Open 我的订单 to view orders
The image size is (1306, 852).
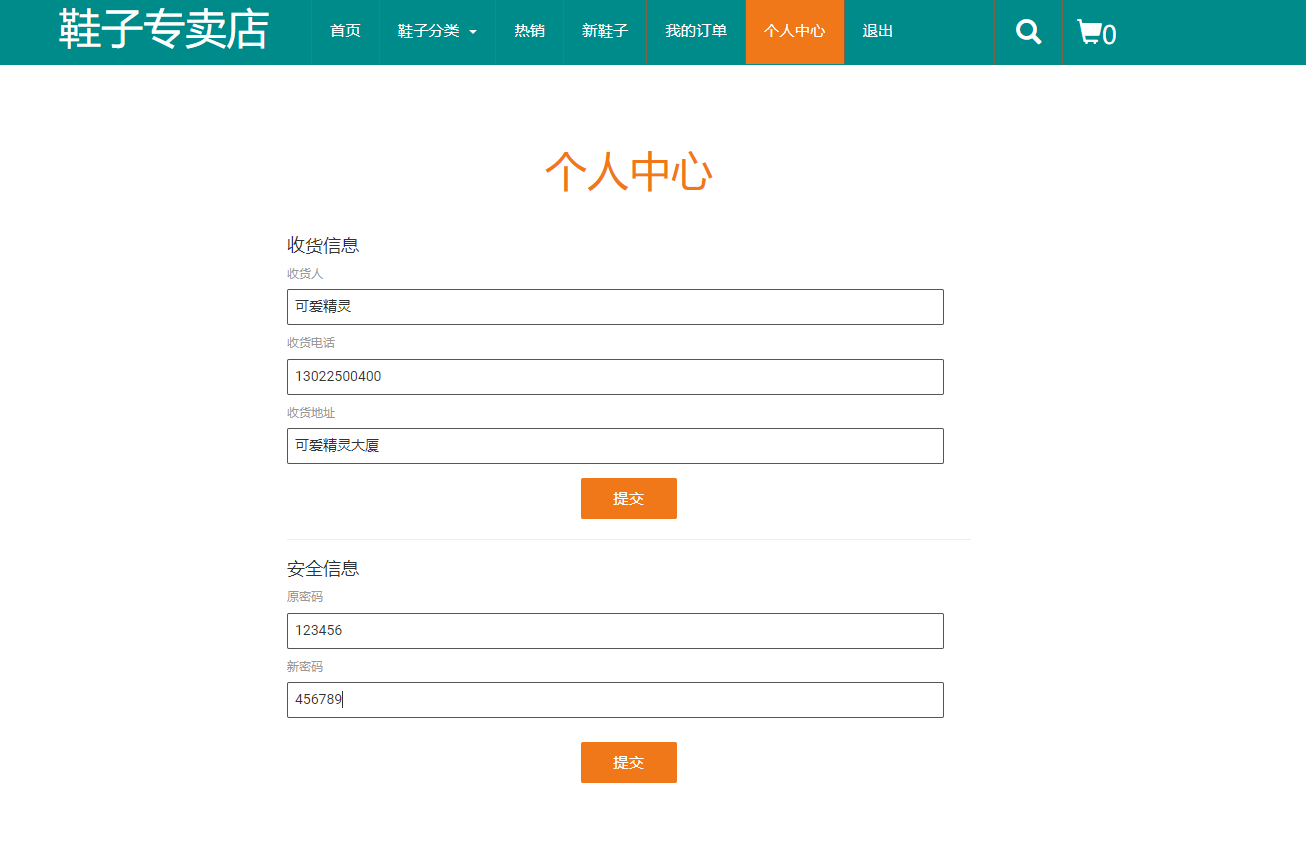(x=695, y=31)
